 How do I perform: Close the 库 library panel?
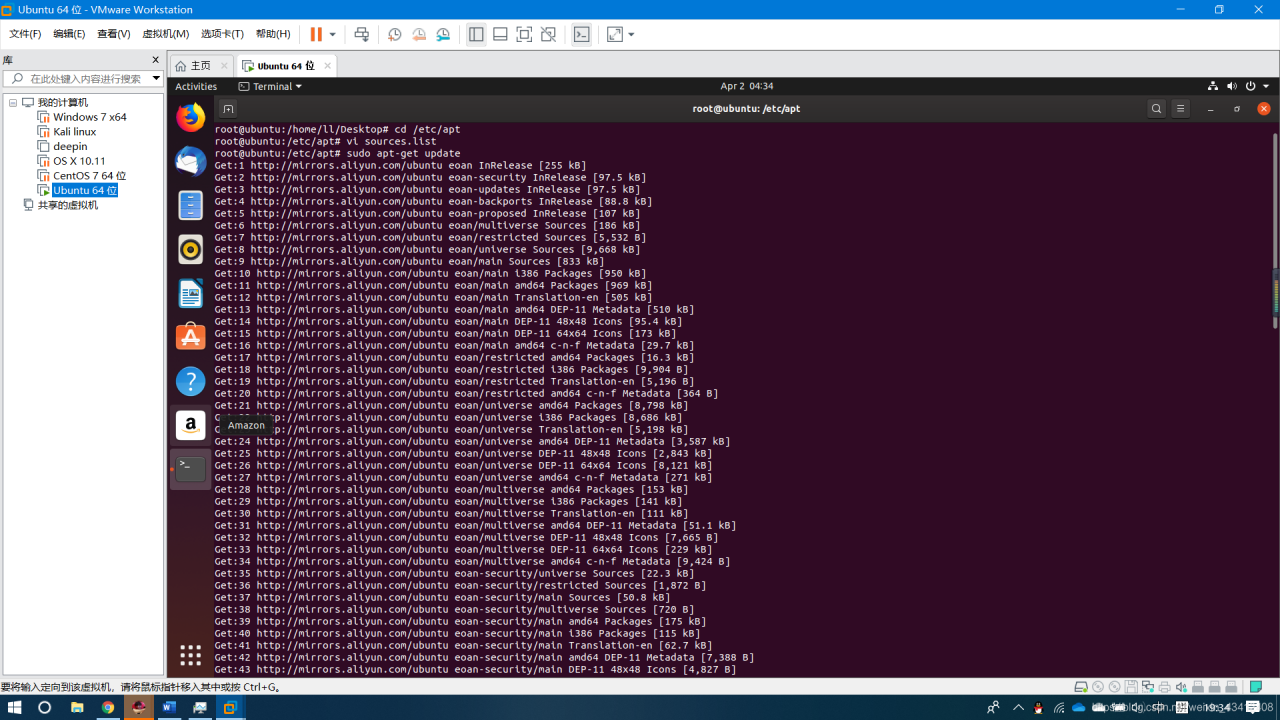[155, 60]
